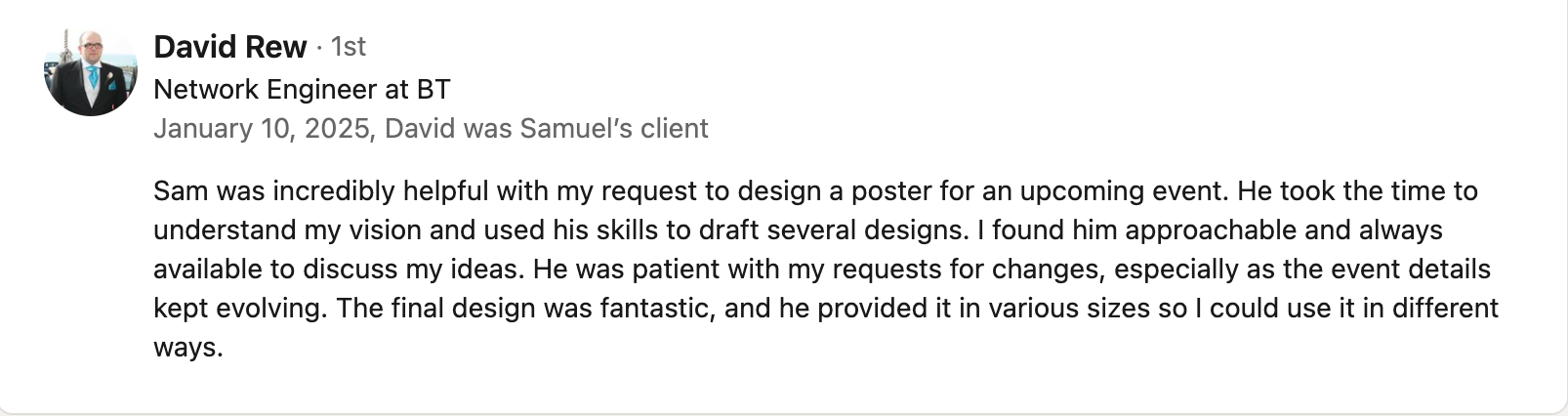1568x416 pixels.
Task: Click the David Rew name link
Action: pos(230,47)
